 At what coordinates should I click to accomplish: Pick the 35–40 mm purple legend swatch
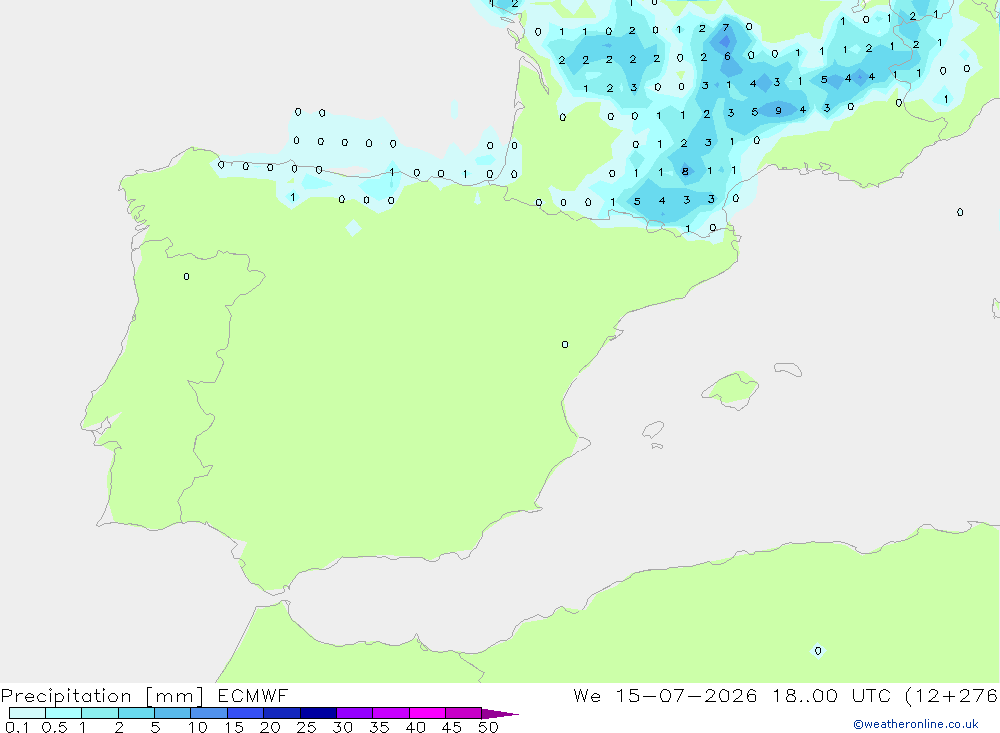pos(390,713)
